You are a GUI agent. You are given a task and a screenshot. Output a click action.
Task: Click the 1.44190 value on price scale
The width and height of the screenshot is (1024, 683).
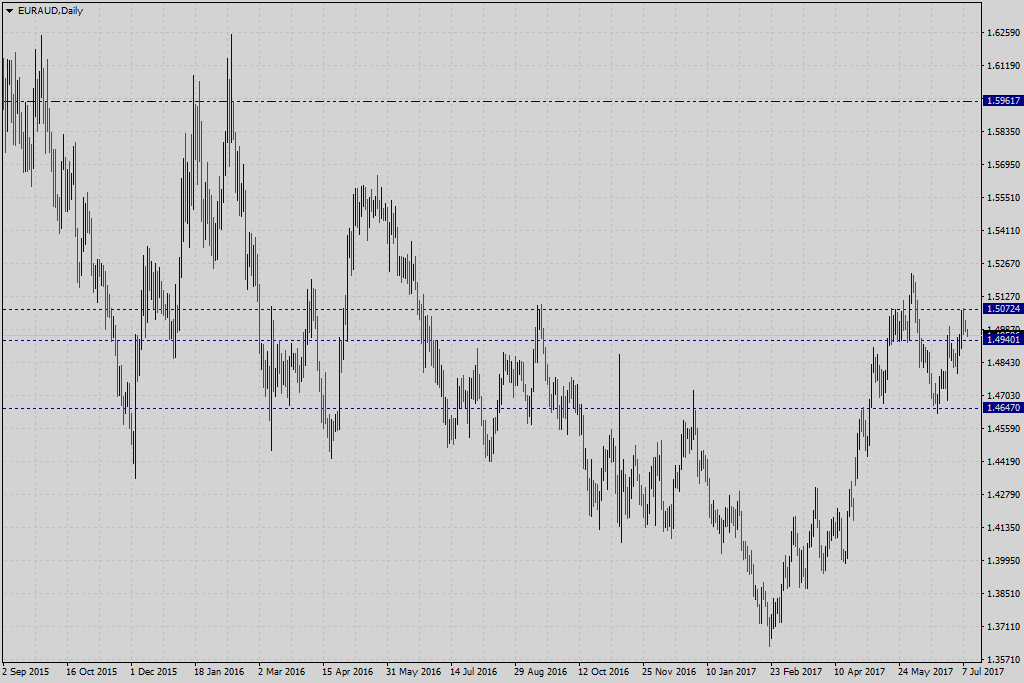click(x=1001, y=462)
